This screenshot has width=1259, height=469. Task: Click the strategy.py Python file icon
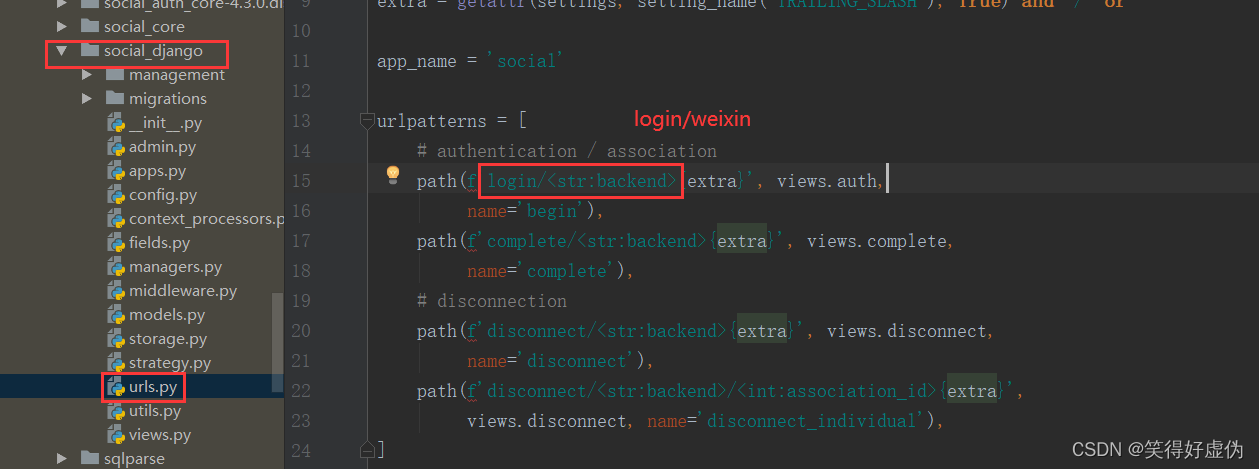[116, 363]
